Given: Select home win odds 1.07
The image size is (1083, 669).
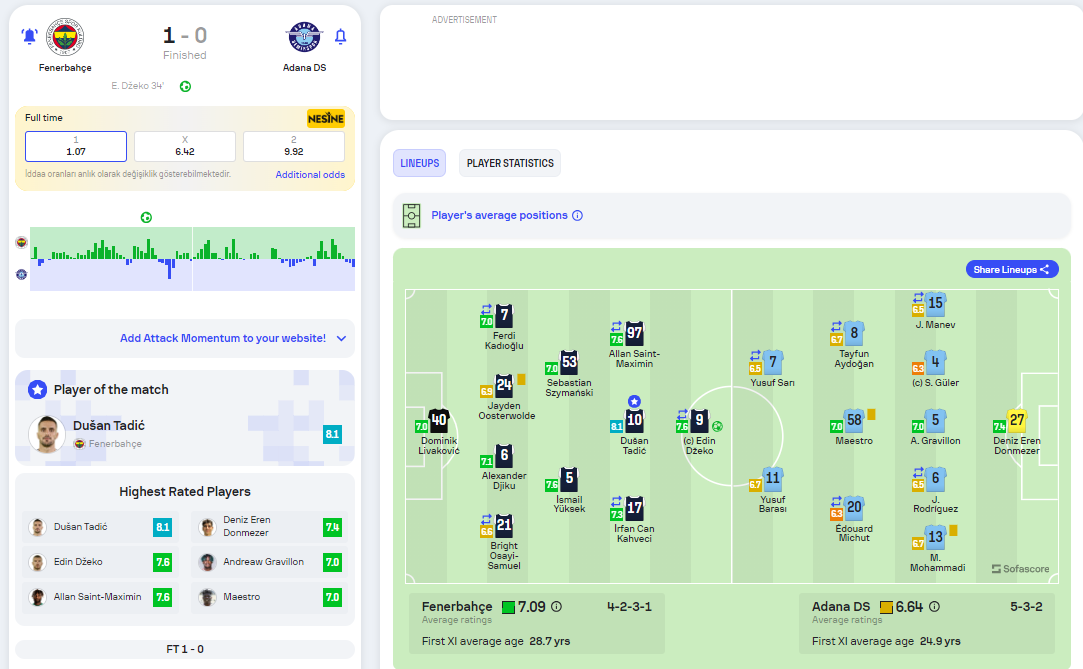Looking at the screenshot, I should [76, 146].
